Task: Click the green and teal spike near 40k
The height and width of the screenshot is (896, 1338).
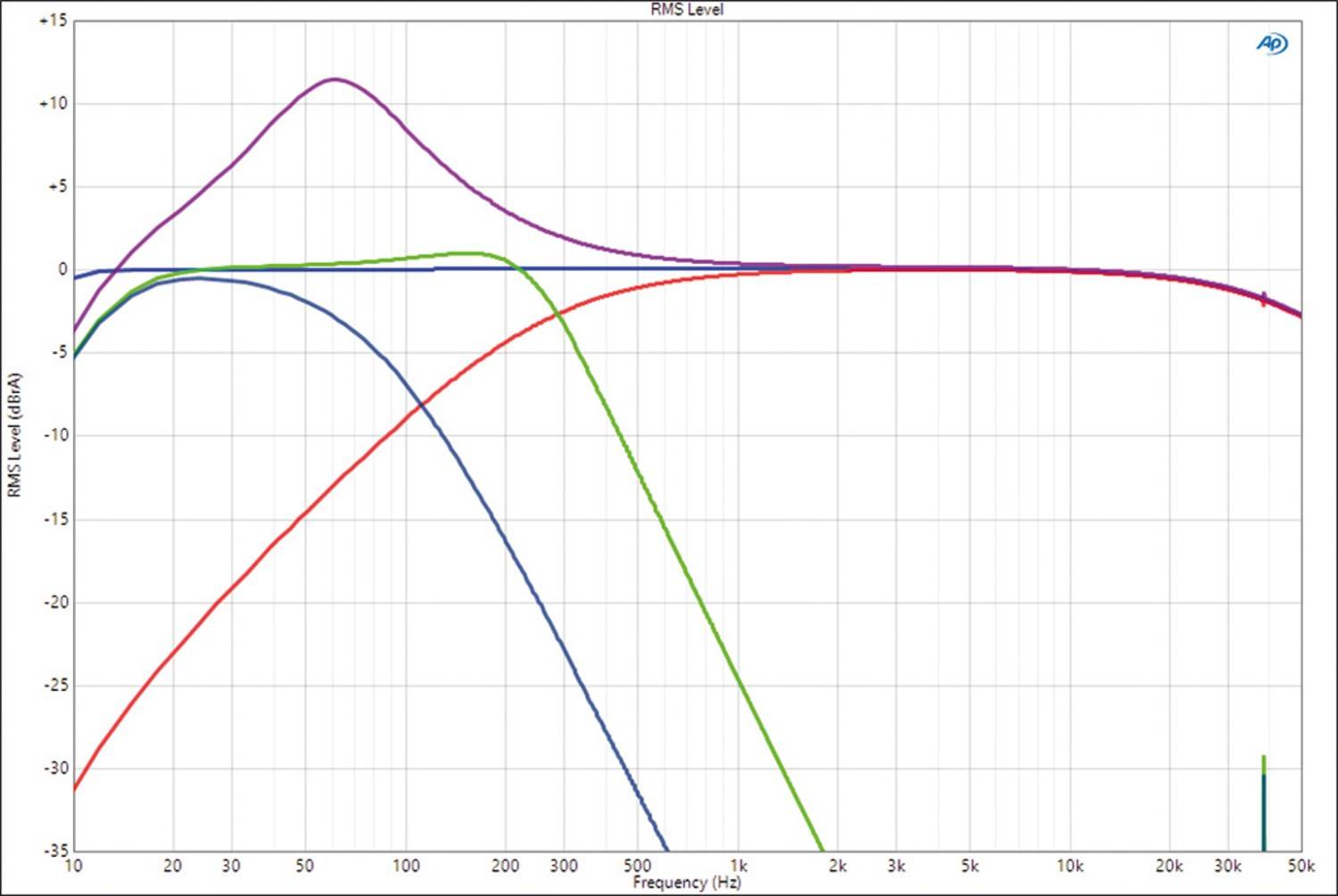Action: click(x=1264, y=803)
